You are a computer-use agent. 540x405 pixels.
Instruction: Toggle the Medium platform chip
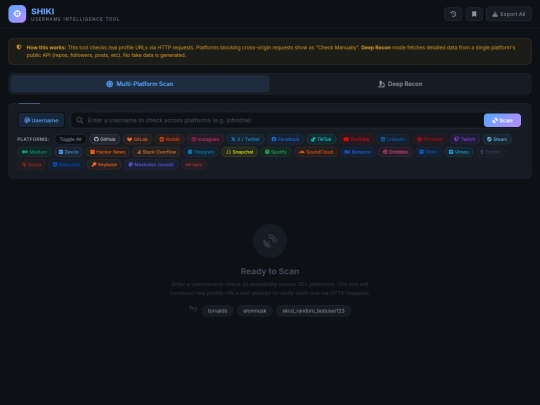pos(34,152)
